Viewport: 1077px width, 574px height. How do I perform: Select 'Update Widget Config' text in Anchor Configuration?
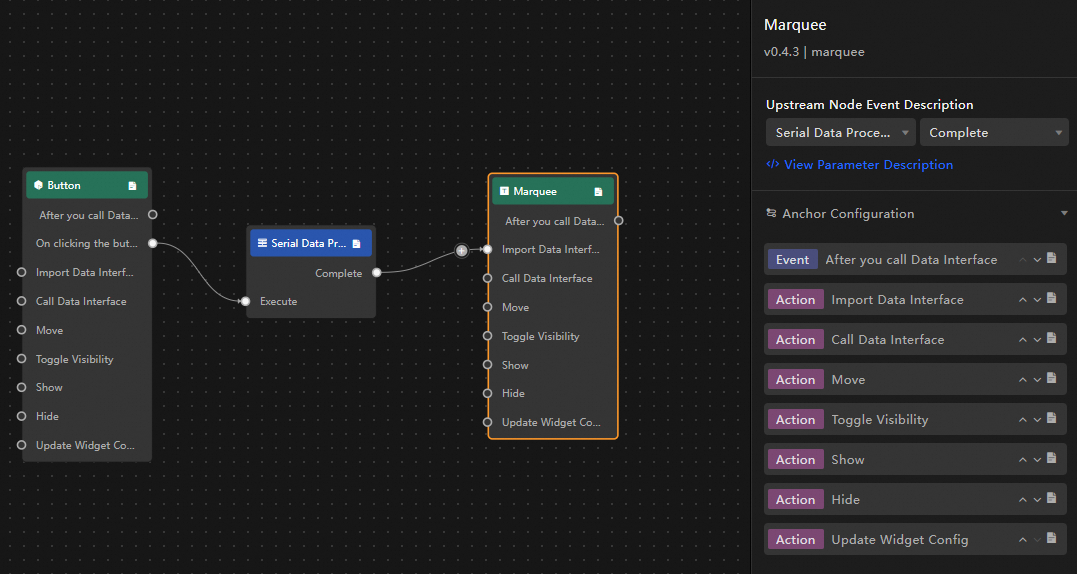900,540
